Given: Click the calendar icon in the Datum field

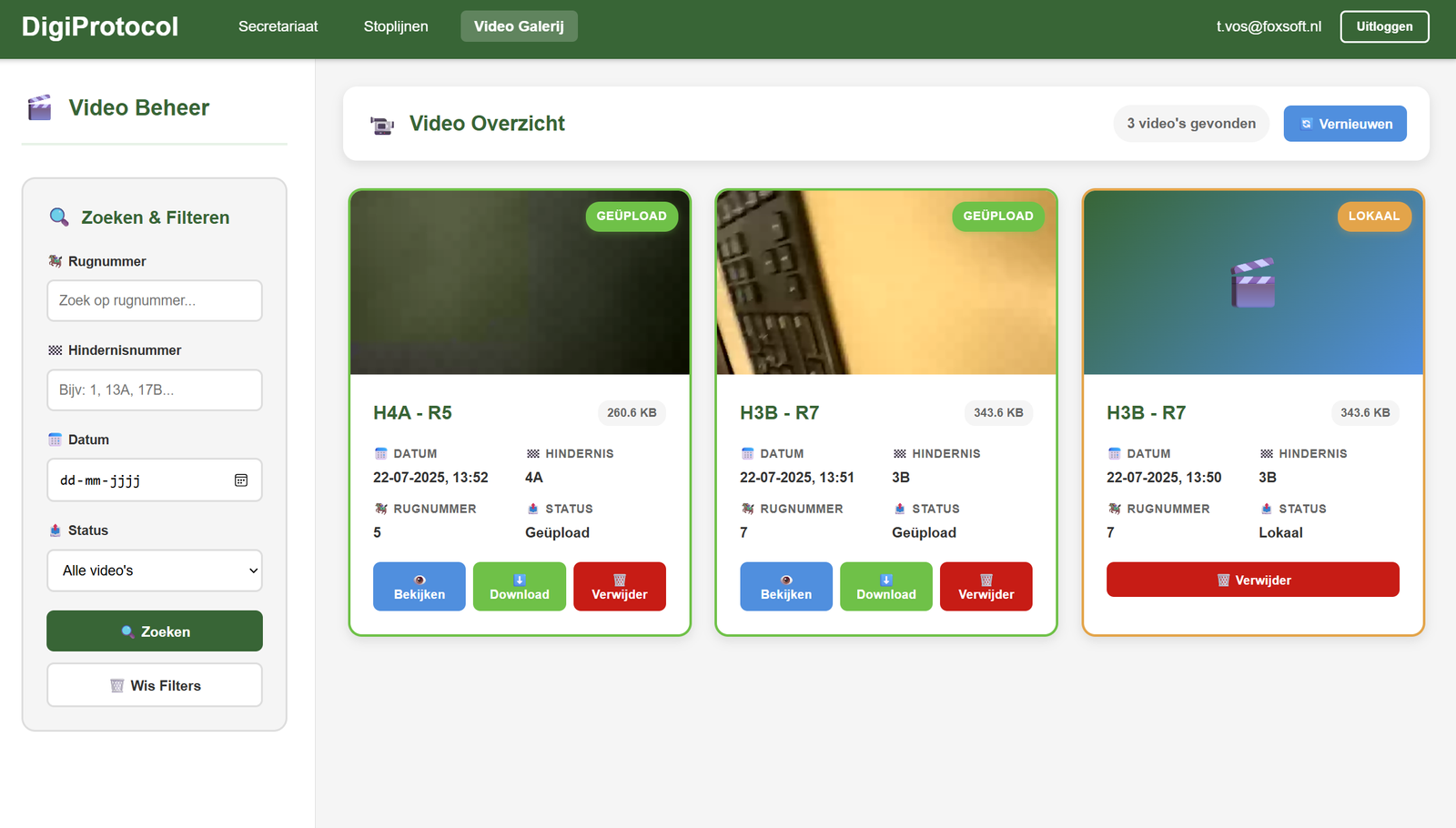Looking at the screenshot, I should [241, 480].
